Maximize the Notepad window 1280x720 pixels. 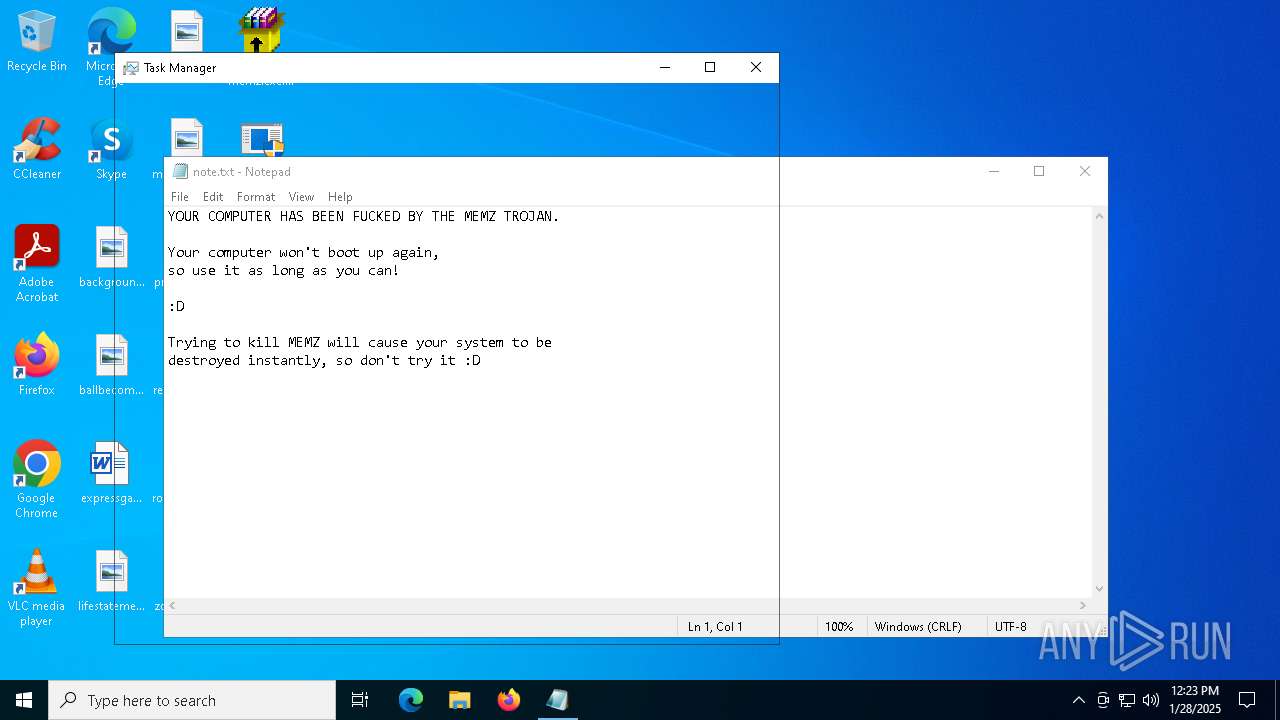(x=1039, y=171)
